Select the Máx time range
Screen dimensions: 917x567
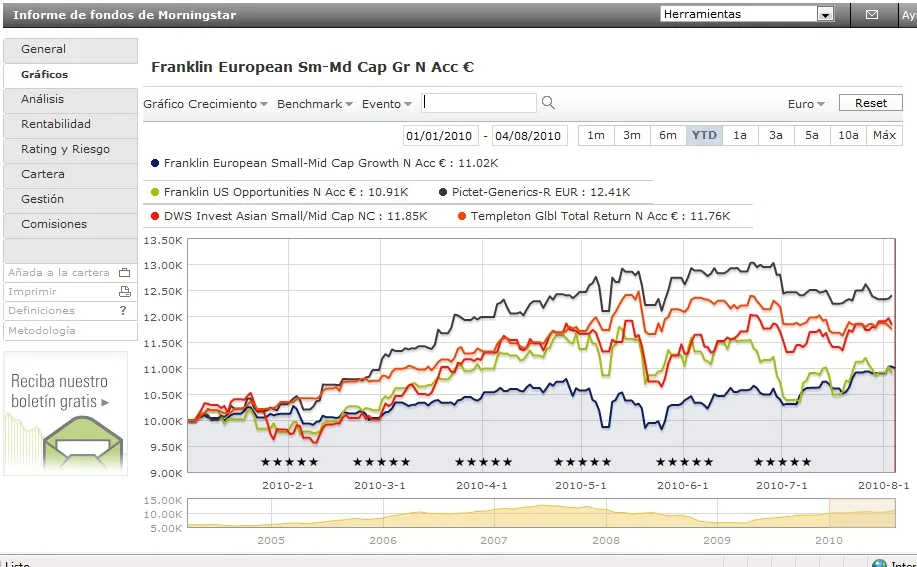tap(884, 135)
